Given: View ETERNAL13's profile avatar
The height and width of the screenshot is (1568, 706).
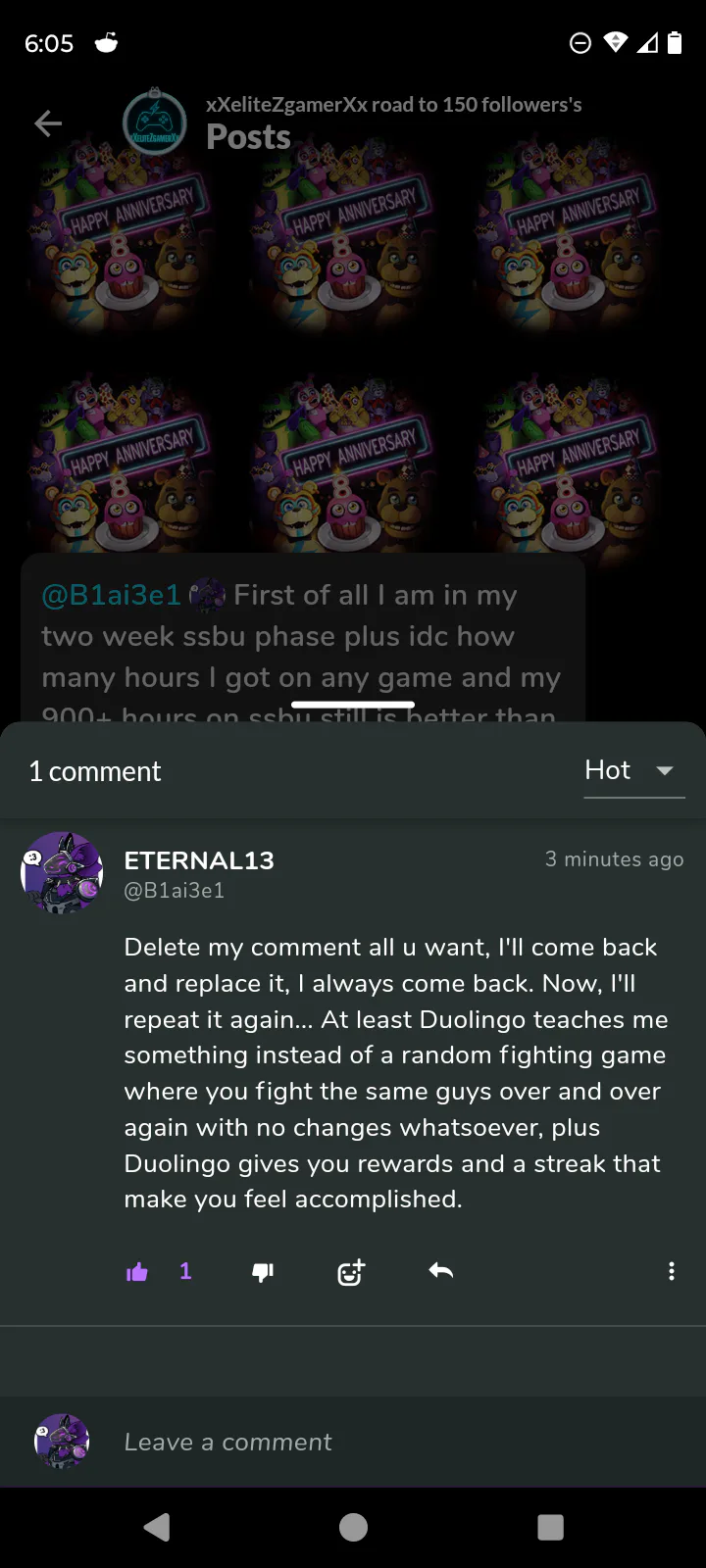Looking at the screenshot, I should pyautogui.click(x=62, y=873).
